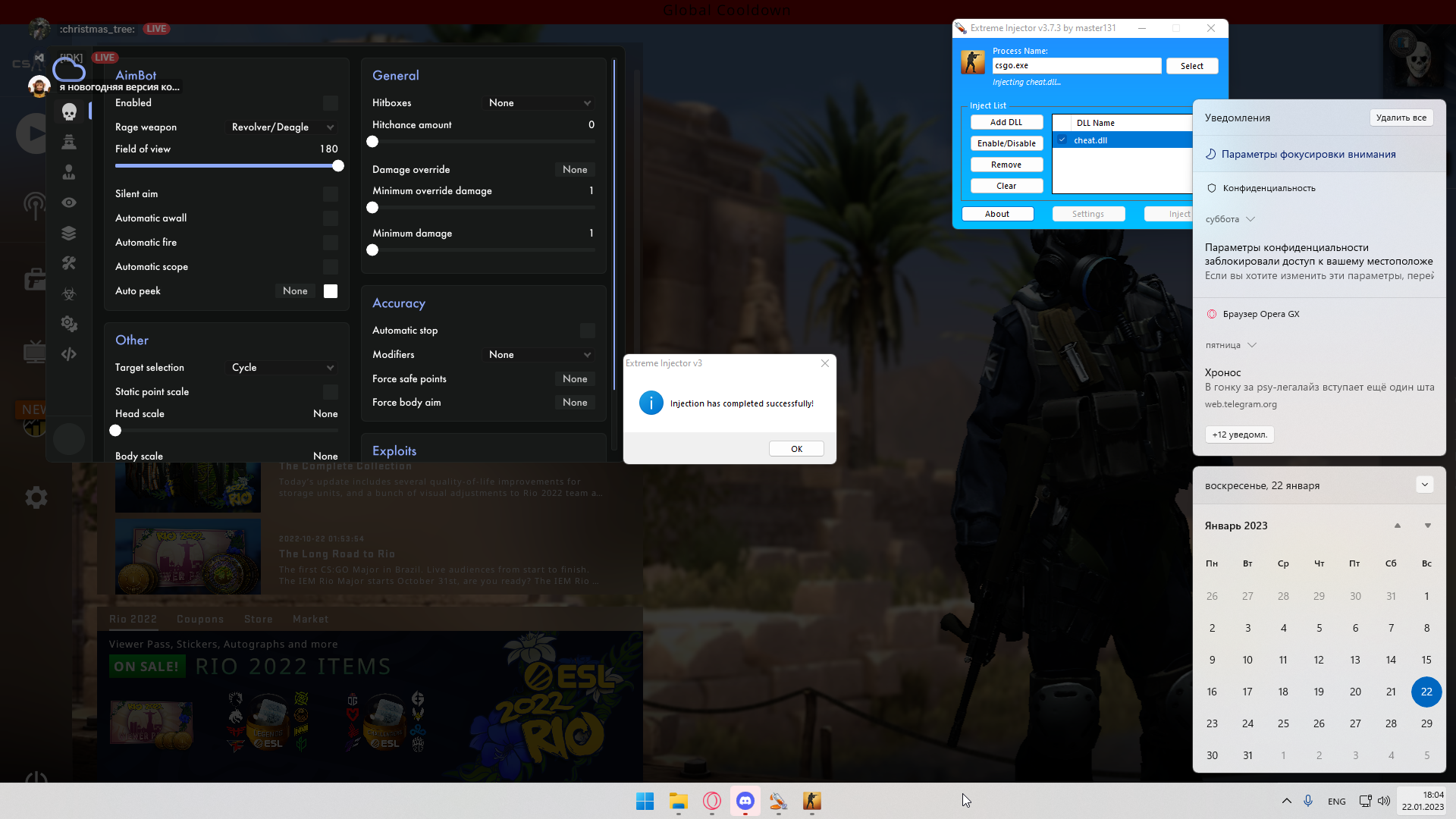Screen dimensions: 1456x819
Task: Click the CS:GO power quit icon
Action: click(x=36, y=778)
